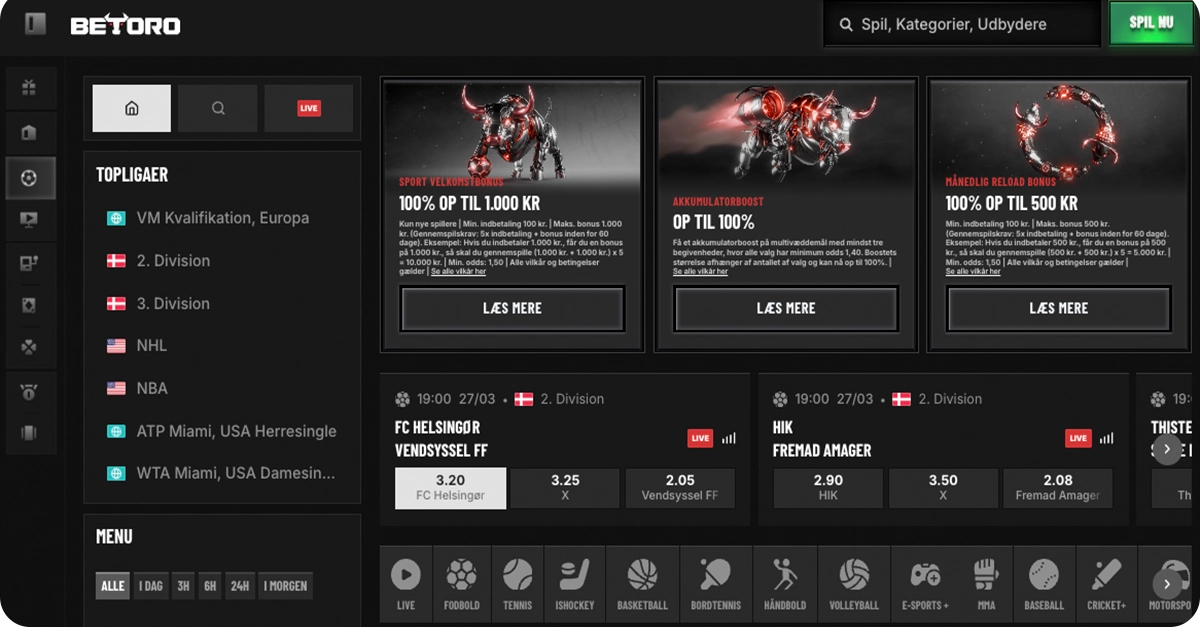The height and width of the screenshot is (627, 1200).
Task: Filter menu by ALLE
Action: coord(113,585)
